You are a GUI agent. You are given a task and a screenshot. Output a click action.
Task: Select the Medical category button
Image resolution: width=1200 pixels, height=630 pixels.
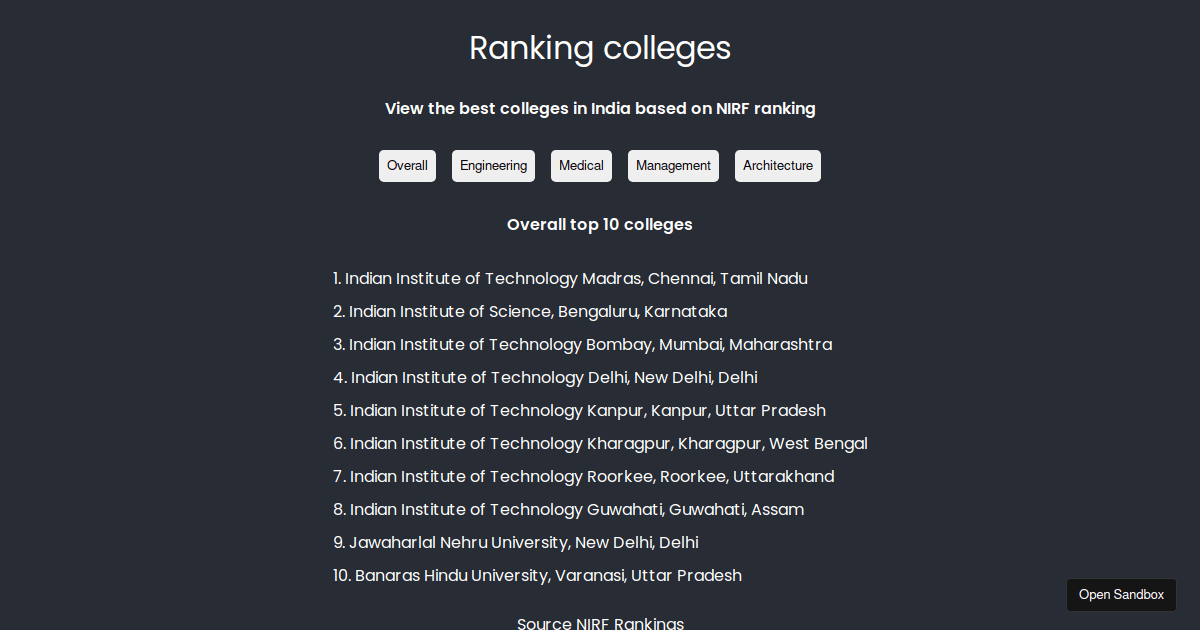click(x=581, y=165)
